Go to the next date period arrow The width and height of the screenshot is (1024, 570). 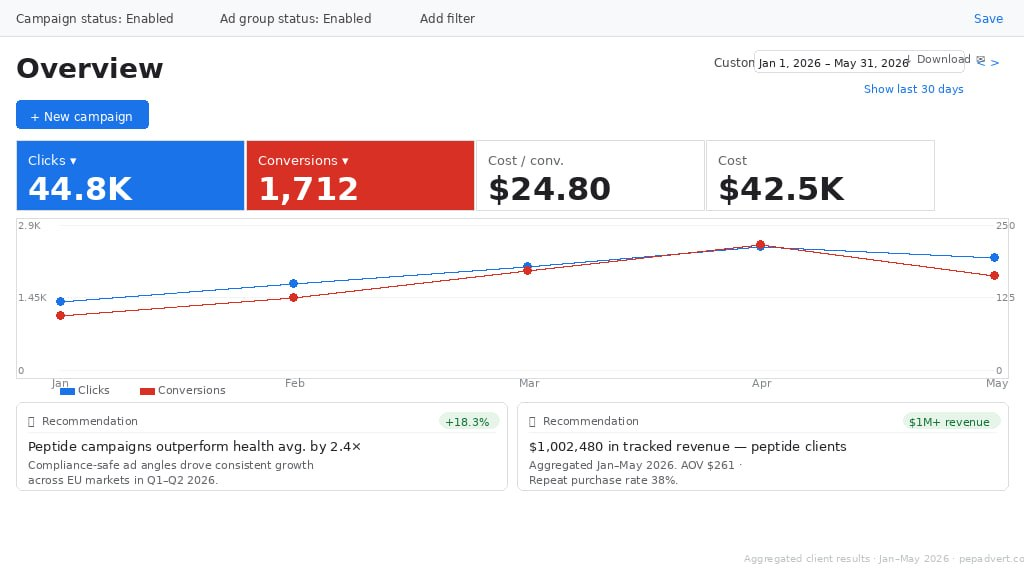[995, 63]
